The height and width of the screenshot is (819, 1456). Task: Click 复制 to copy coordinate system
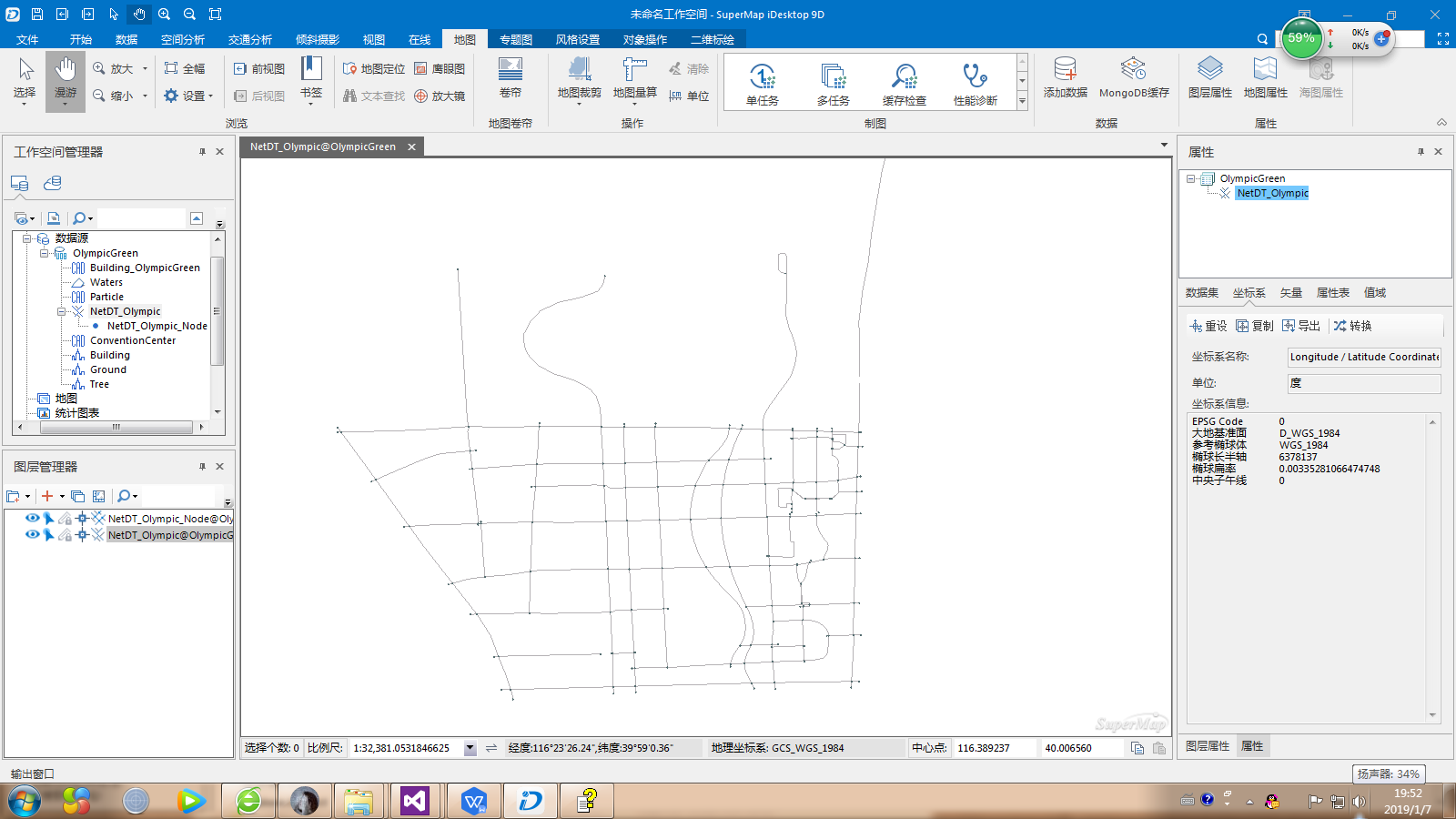pos(1255,326)
